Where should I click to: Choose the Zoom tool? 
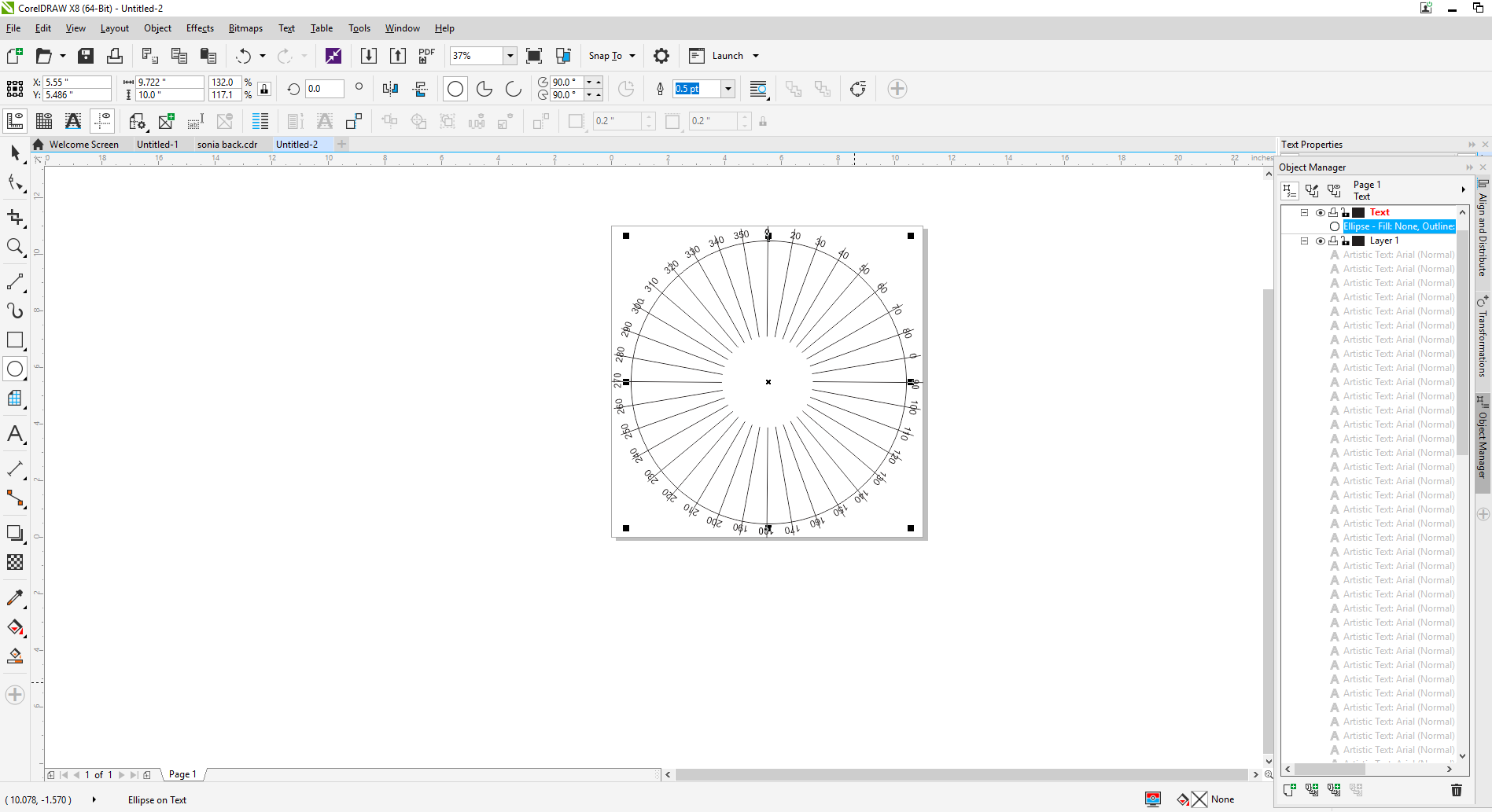(x=15, y=247)
